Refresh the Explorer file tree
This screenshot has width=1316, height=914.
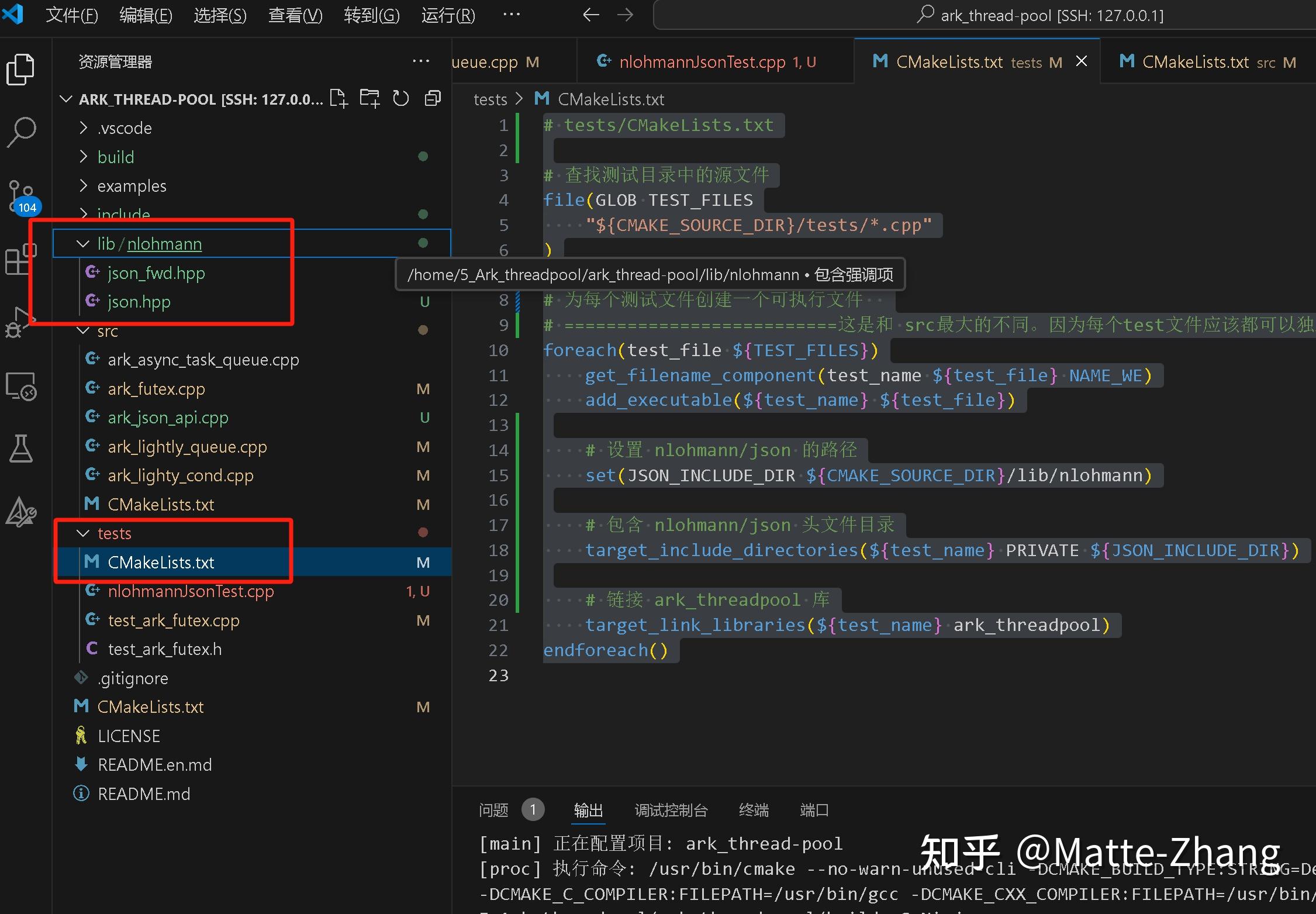click(x=401, y=98)
